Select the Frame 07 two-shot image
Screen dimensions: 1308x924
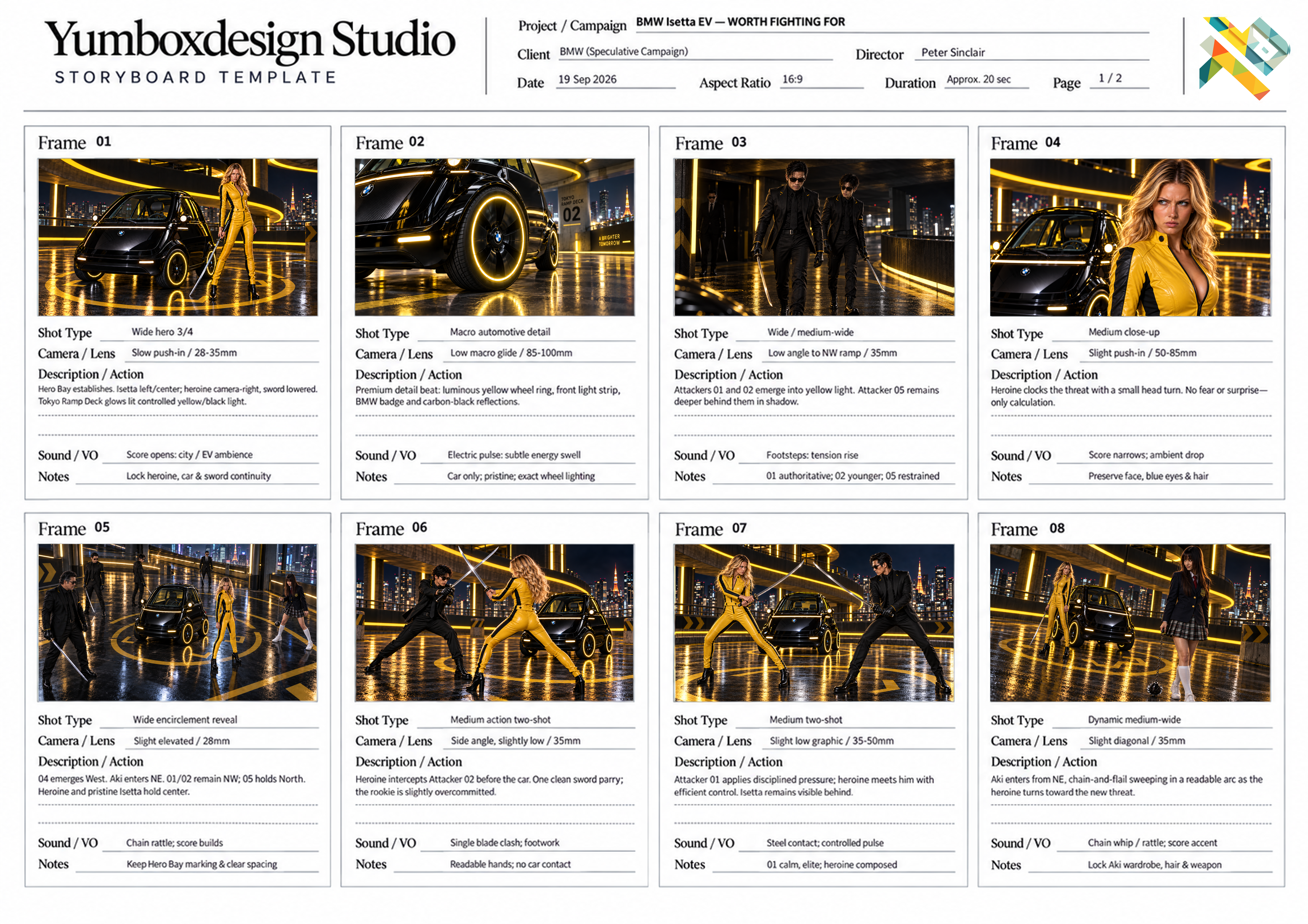(x=814, y=623)
